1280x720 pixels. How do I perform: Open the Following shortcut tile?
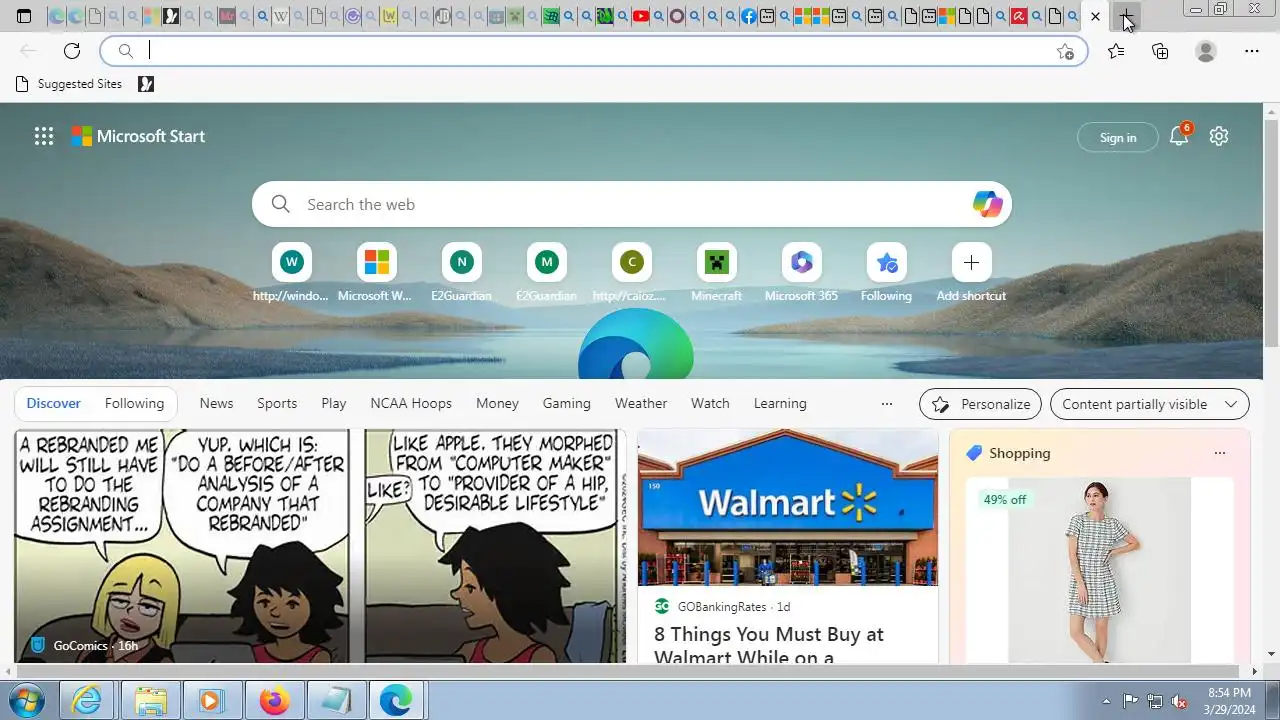(x=886, y=272)
